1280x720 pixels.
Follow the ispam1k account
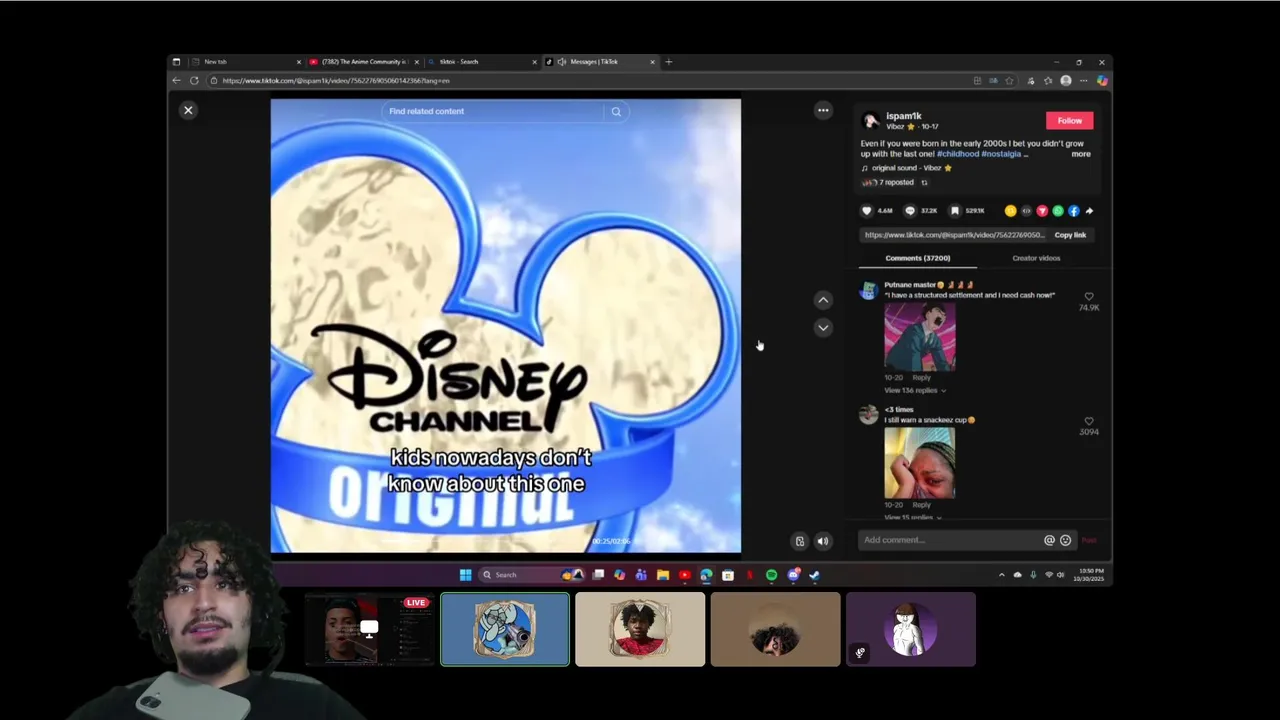pos(1069,120)
